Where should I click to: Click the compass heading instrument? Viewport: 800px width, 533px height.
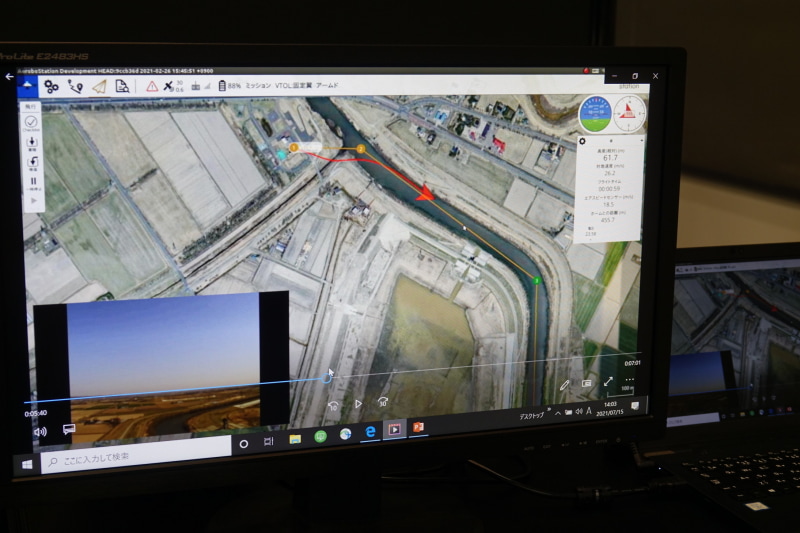coord(630,112)
